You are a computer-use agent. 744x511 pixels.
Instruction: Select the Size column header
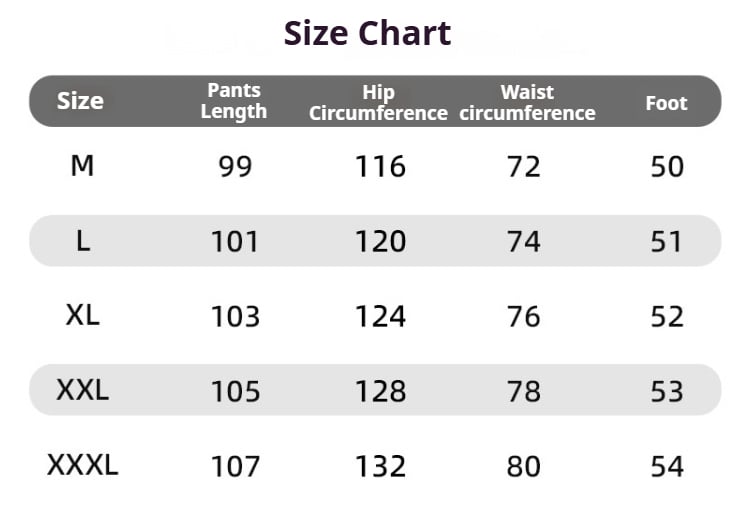click(80, 101)
